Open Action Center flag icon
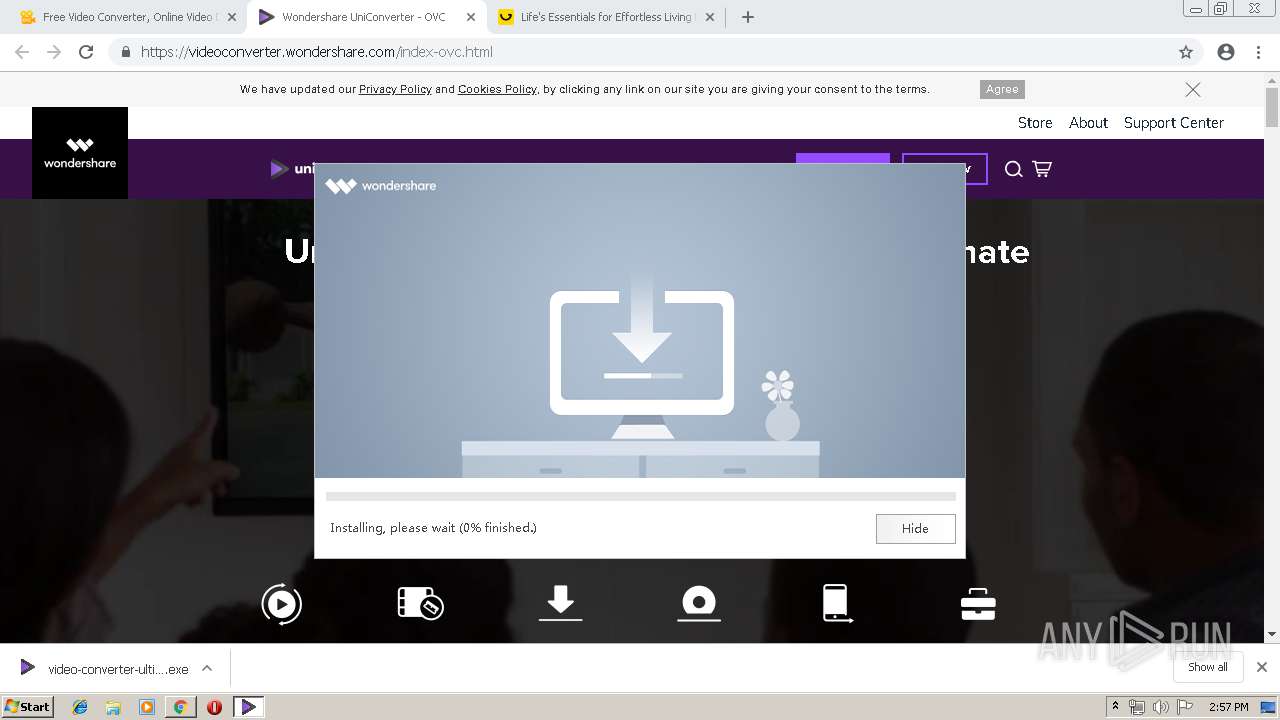The width and height of the screenshot is (1280, 720). tap(1185, 707)
